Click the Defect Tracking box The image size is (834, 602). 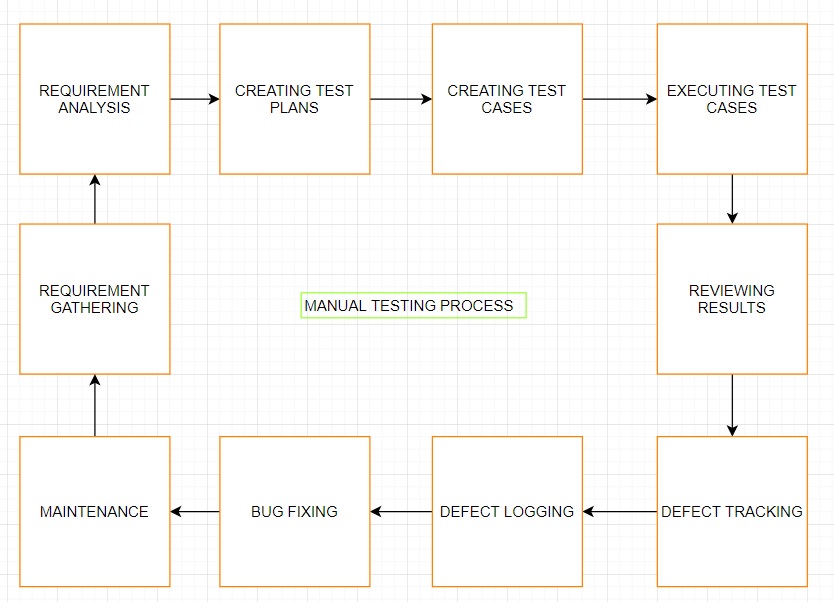(732, 511)
